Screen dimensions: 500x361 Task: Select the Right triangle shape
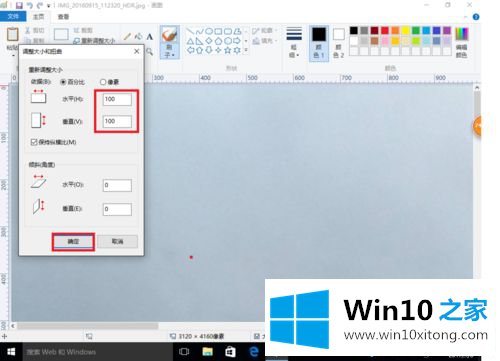(x=199, y=41)
